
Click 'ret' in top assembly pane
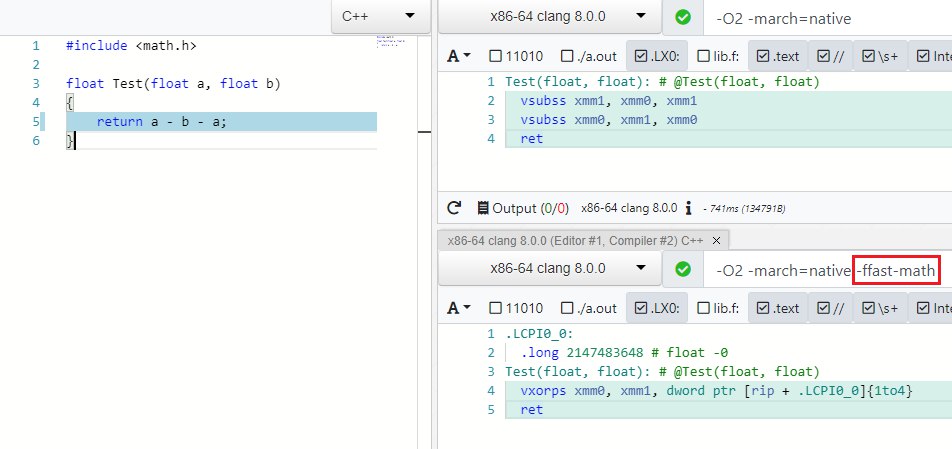531,139
